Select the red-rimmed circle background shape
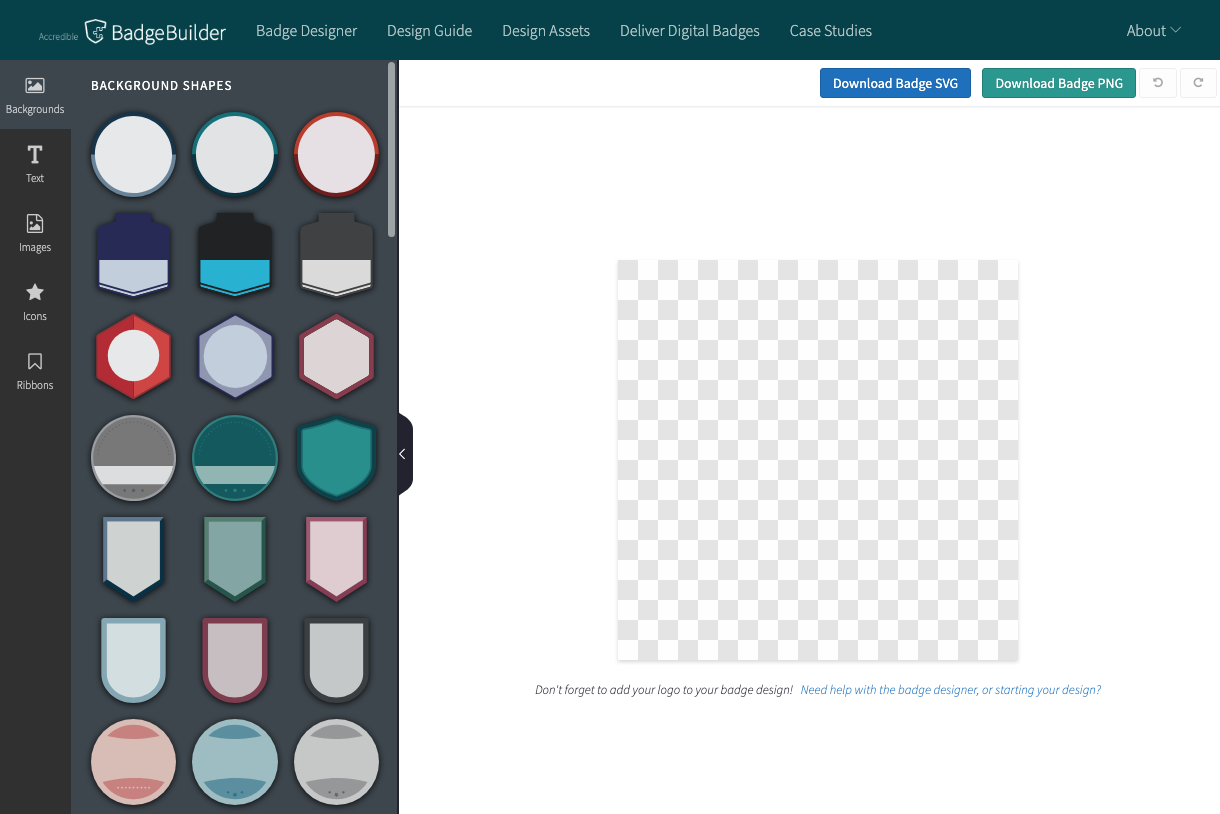Viewport: 1220px width, 814px height. pyautogui.click(x=336, y=155)
